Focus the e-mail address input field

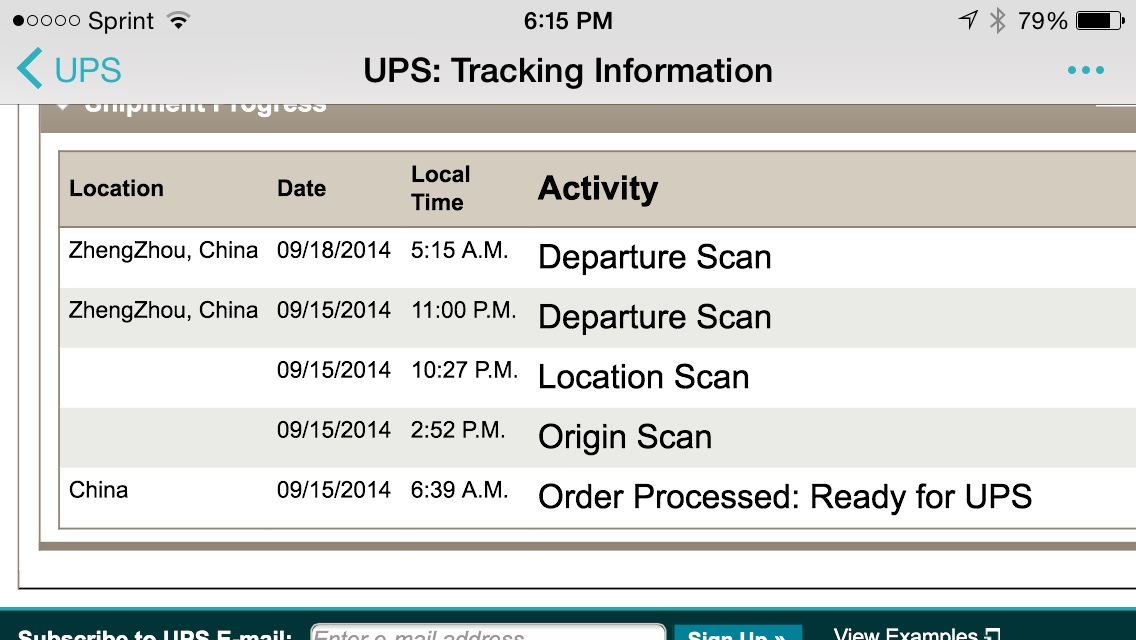(488, 632)
